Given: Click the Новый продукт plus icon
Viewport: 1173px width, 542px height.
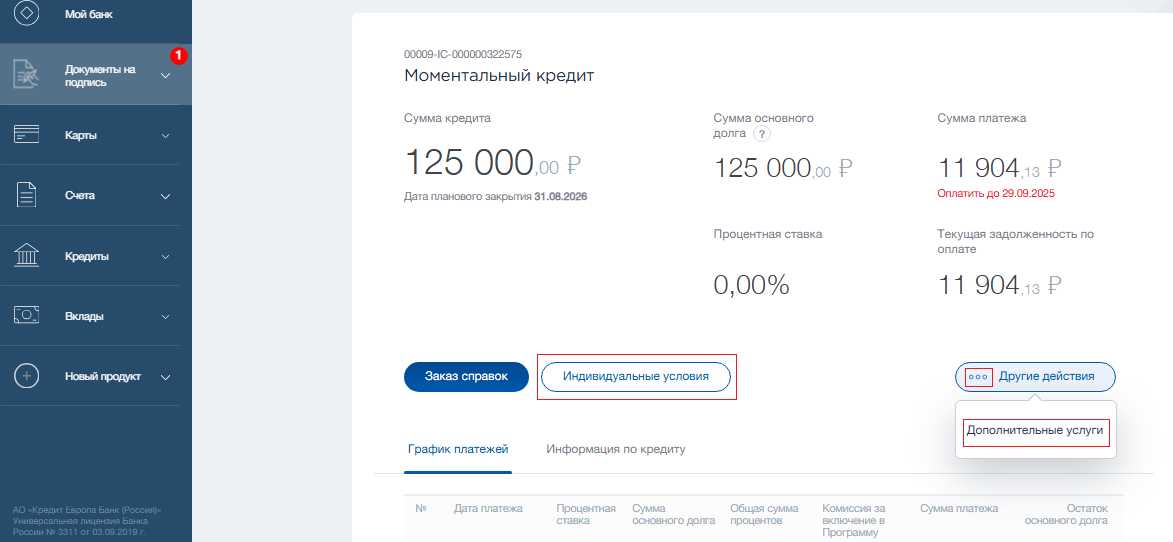Looking at the screenshot, I should pos(27,376).
